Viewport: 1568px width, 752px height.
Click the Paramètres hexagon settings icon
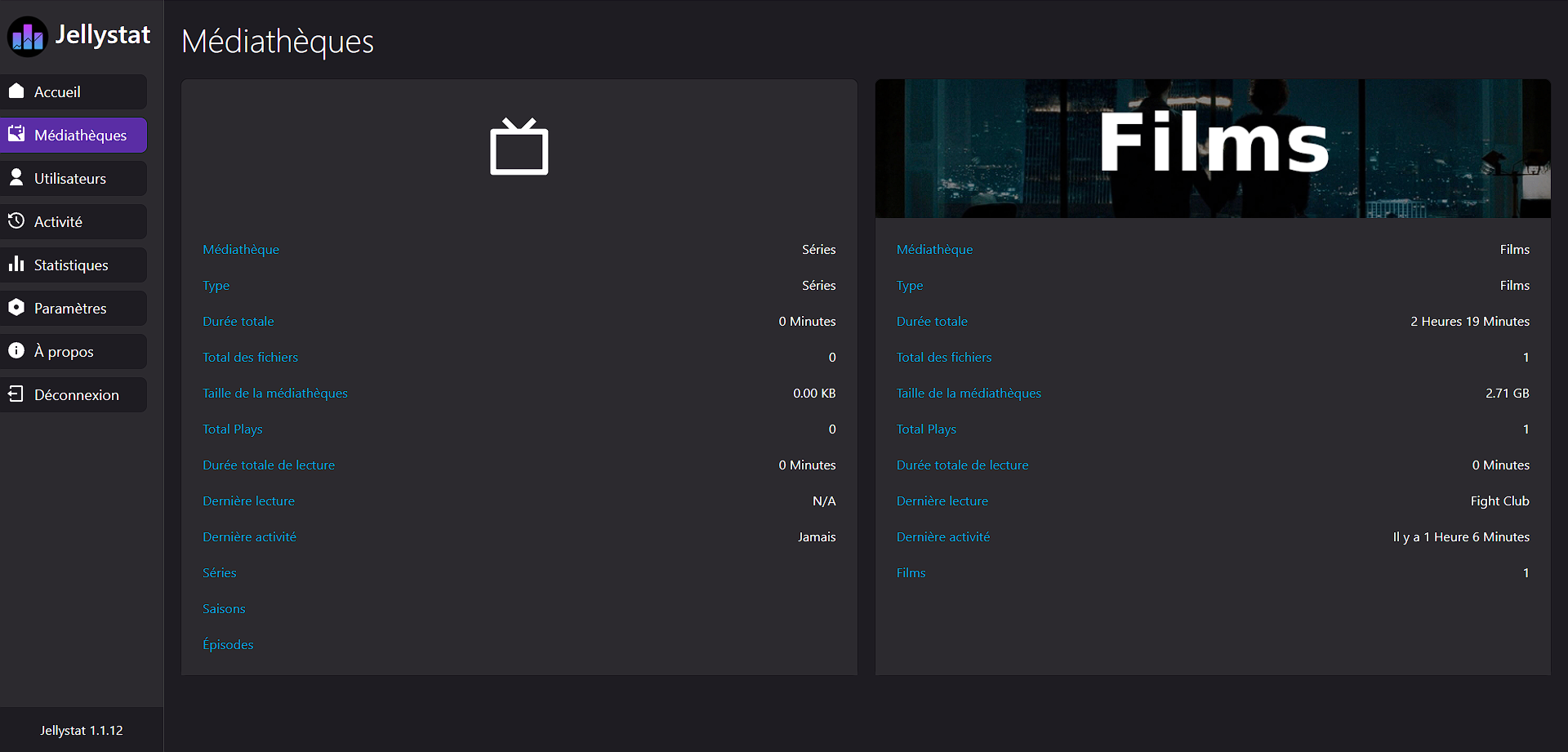pos(16,307)
